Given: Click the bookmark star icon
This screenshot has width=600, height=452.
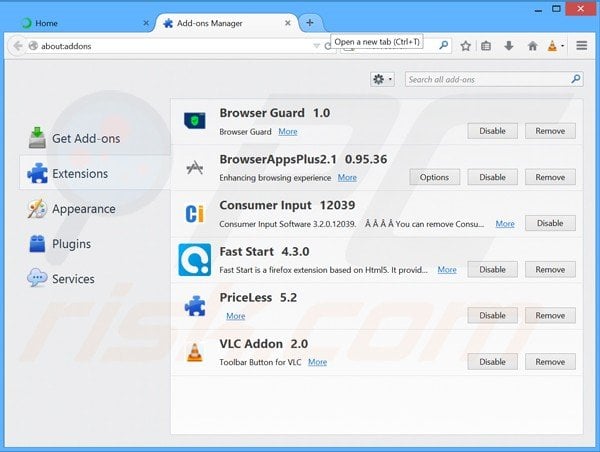Looking at the screenshot, I should click(465, 46).
